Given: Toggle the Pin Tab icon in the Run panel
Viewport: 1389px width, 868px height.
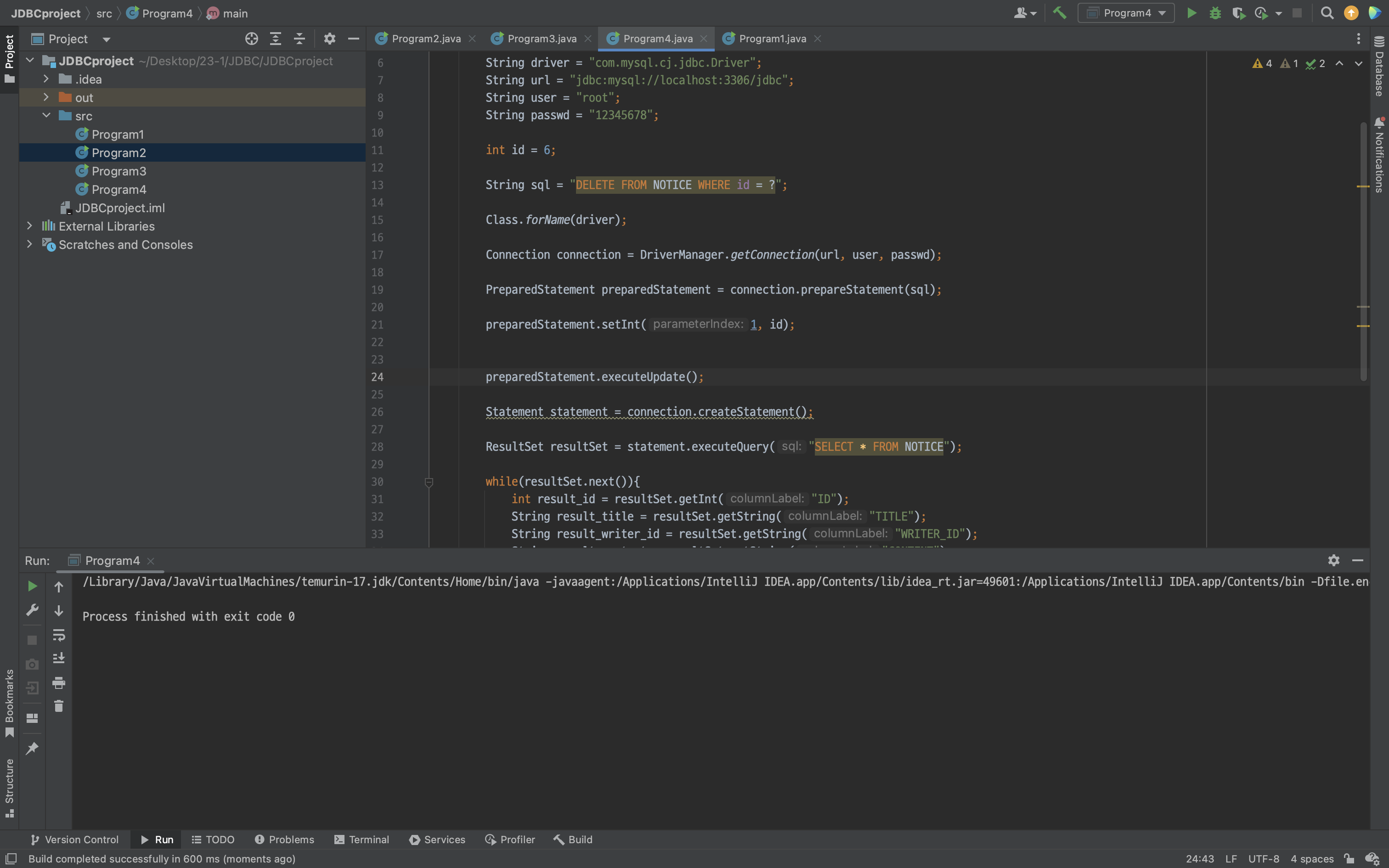Looking at the screenshot, I should [x=32, y=748].
